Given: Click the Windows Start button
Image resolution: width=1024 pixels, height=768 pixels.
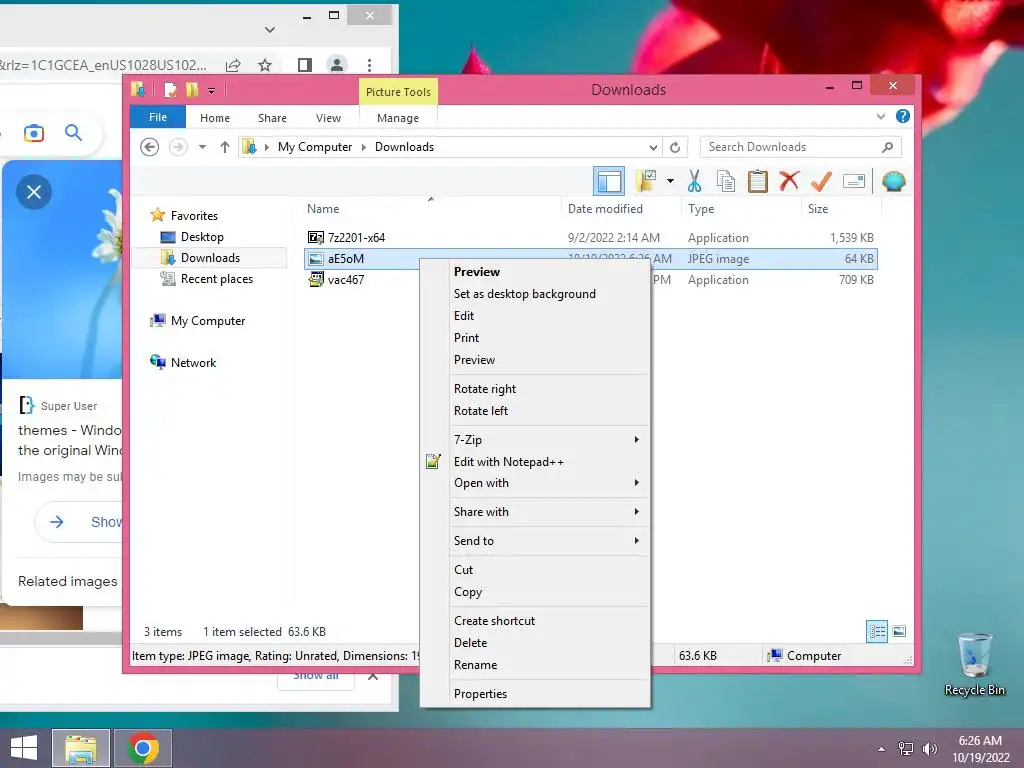Looking at the screenshot, I should coord(24,748).
